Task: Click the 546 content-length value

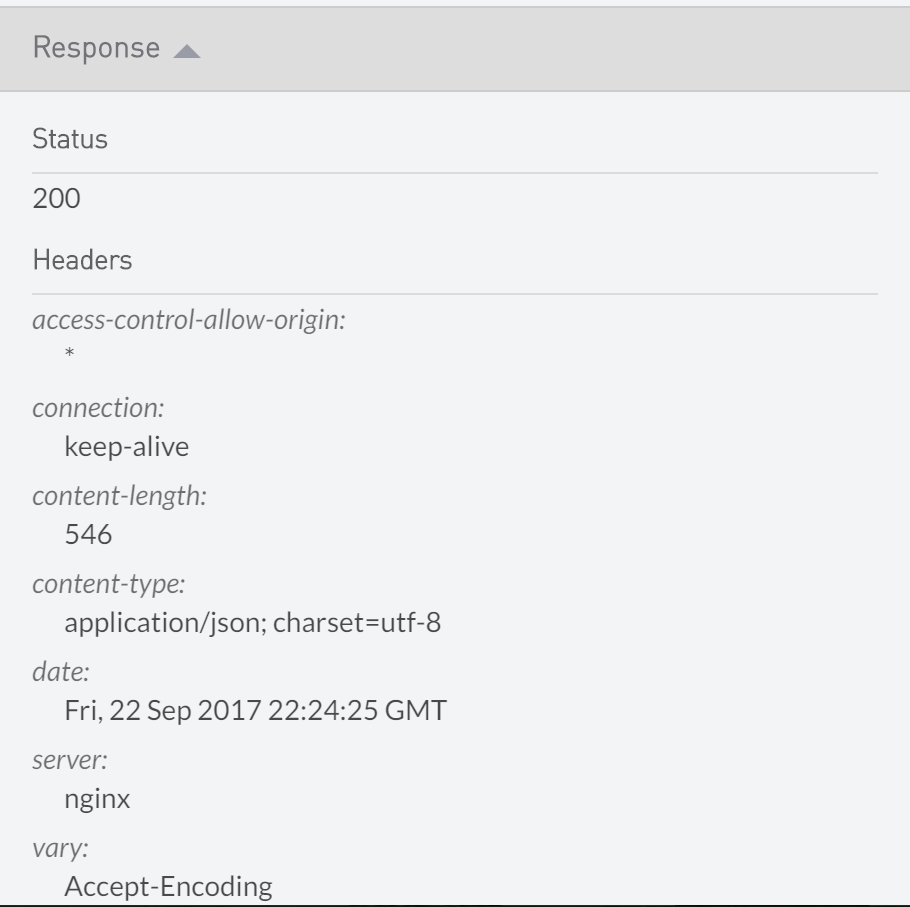Action: (x=88, y=535)
